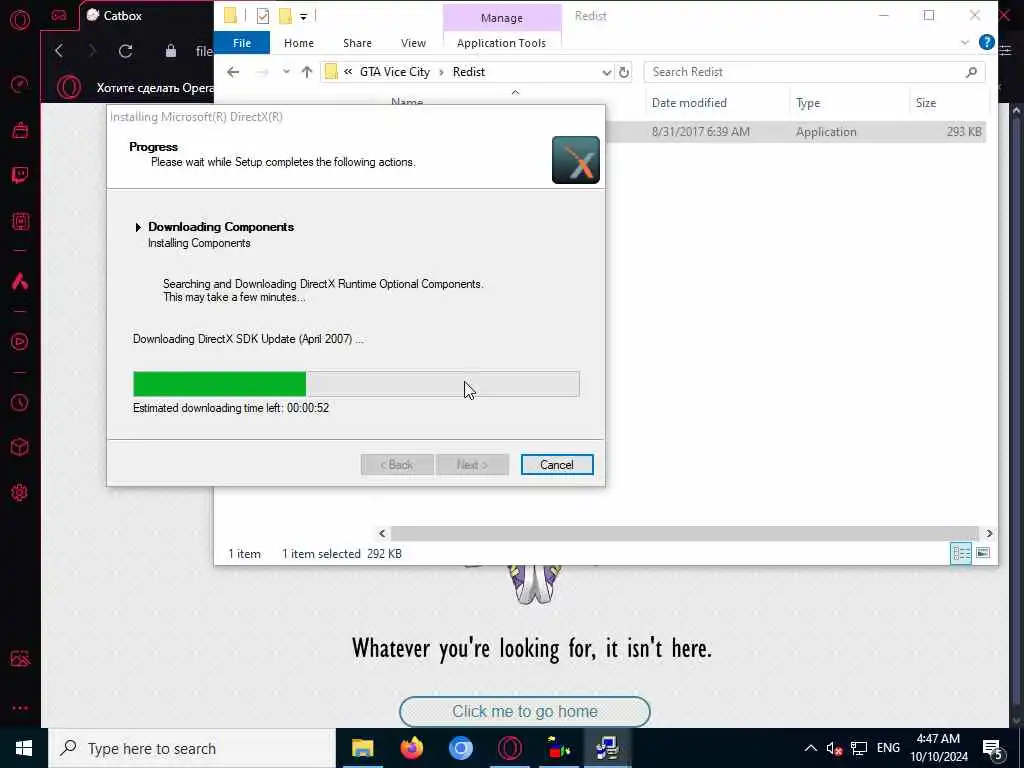Click the horizontal scrollbar in Explorer
This screenshot has height=768, width=1024.
coord(685,534)
